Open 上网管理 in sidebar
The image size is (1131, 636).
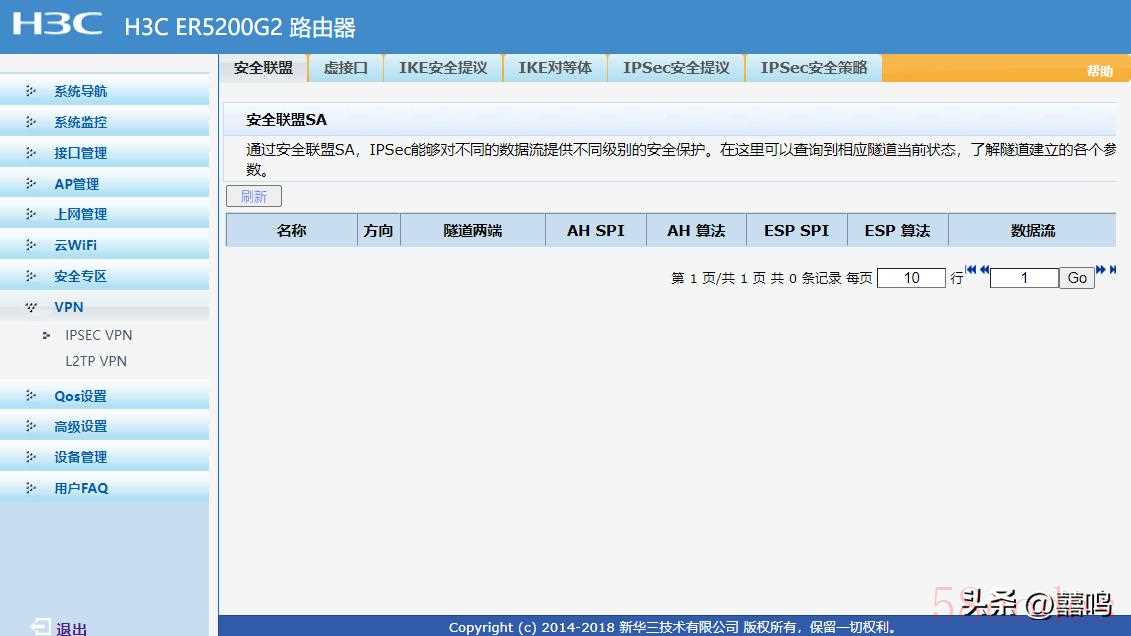pyautogui.click(x=80, y=215)
